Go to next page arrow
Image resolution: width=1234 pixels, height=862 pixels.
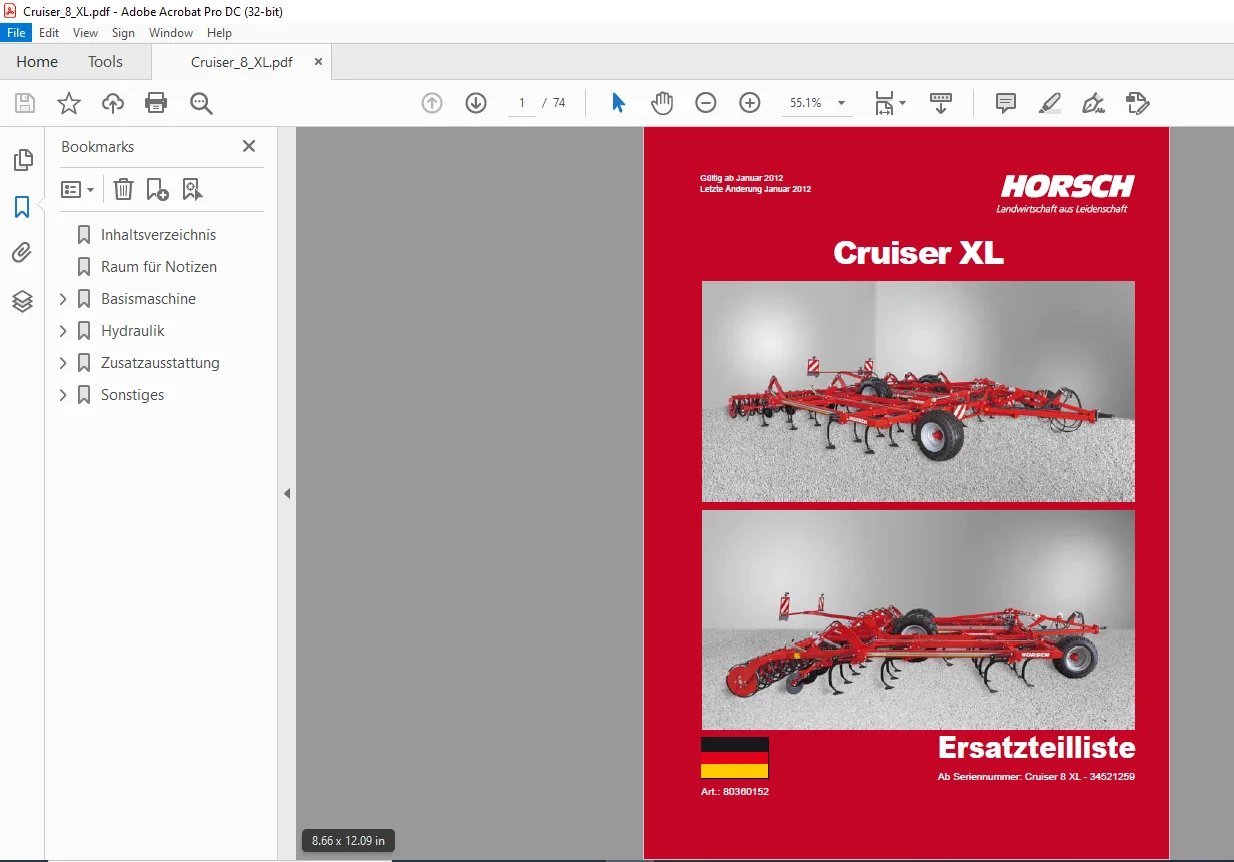tap(476, 103)
